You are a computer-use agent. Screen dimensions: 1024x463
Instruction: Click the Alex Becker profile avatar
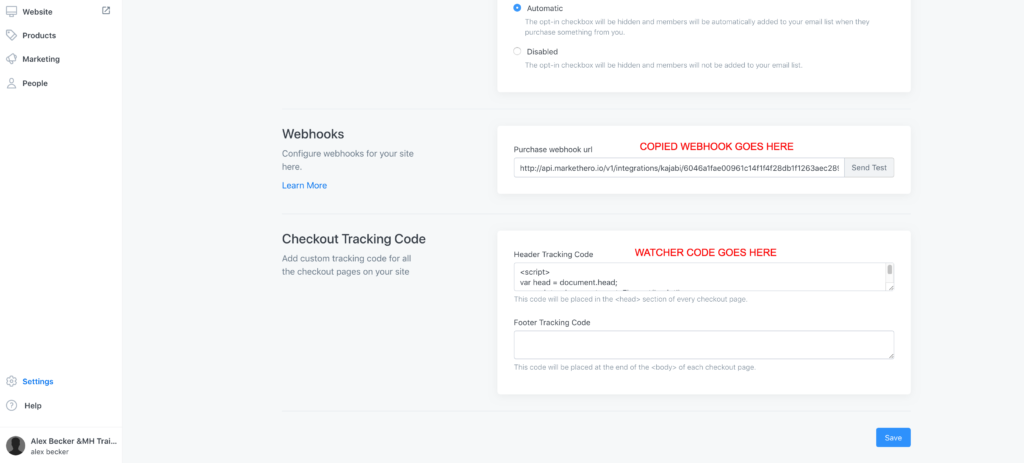16,445
